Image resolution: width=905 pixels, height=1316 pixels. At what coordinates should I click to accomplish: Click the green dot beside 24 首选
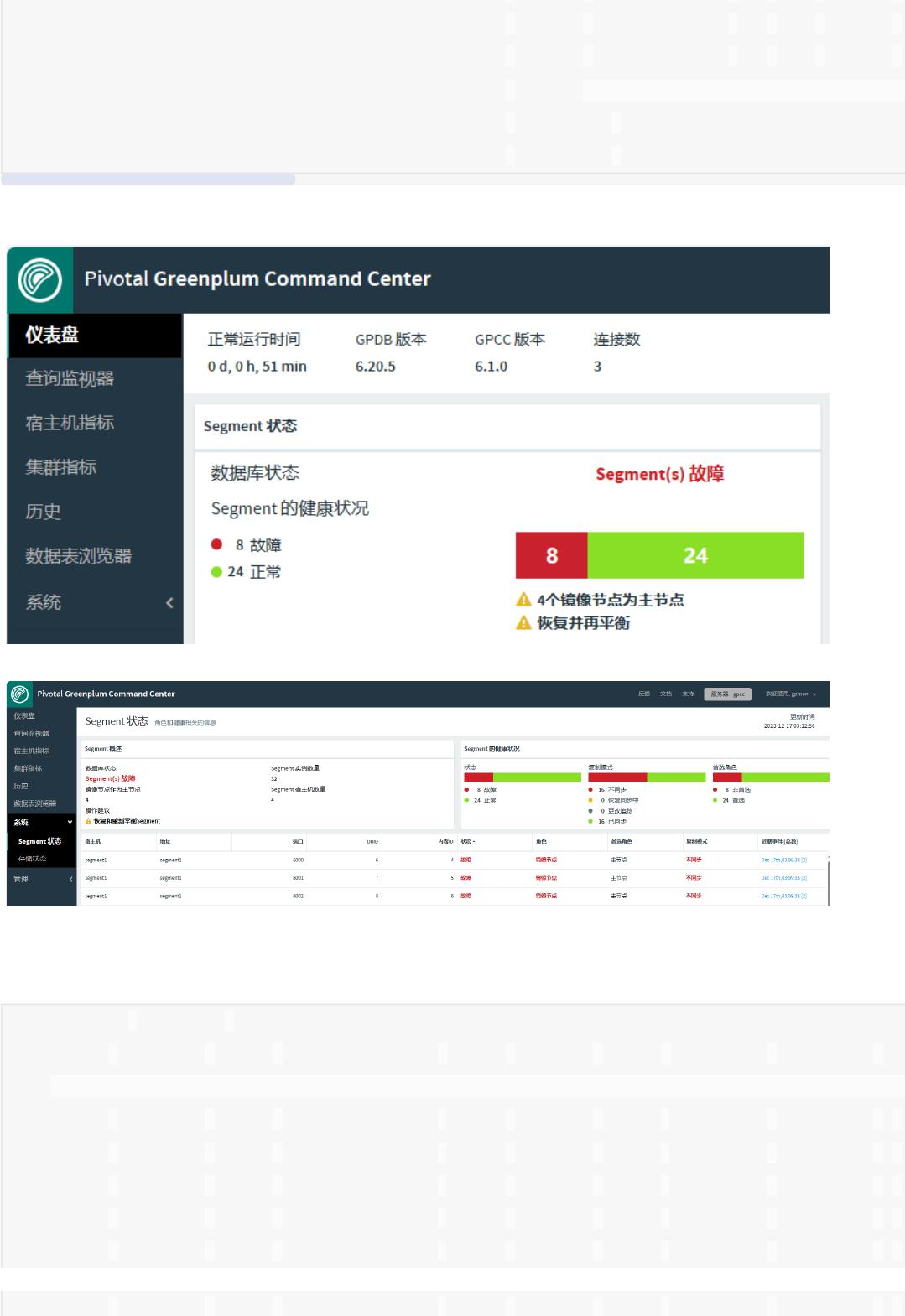click(715, 800)
